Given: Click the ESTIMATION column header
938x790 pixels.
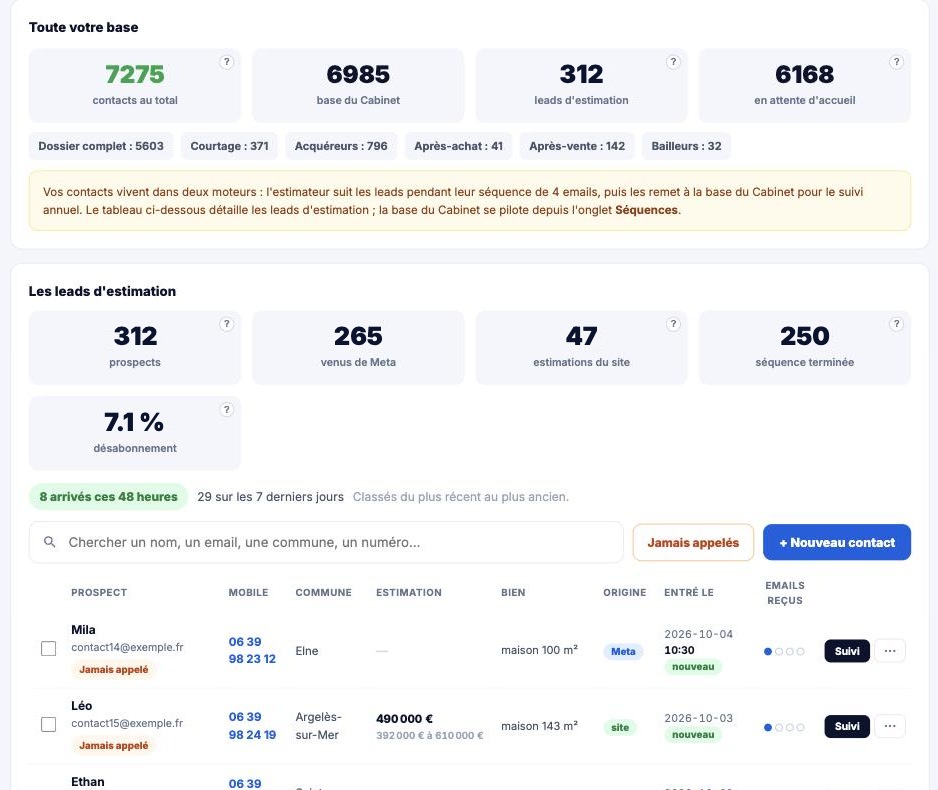Looking at the screenshot, I should point(409,593).
